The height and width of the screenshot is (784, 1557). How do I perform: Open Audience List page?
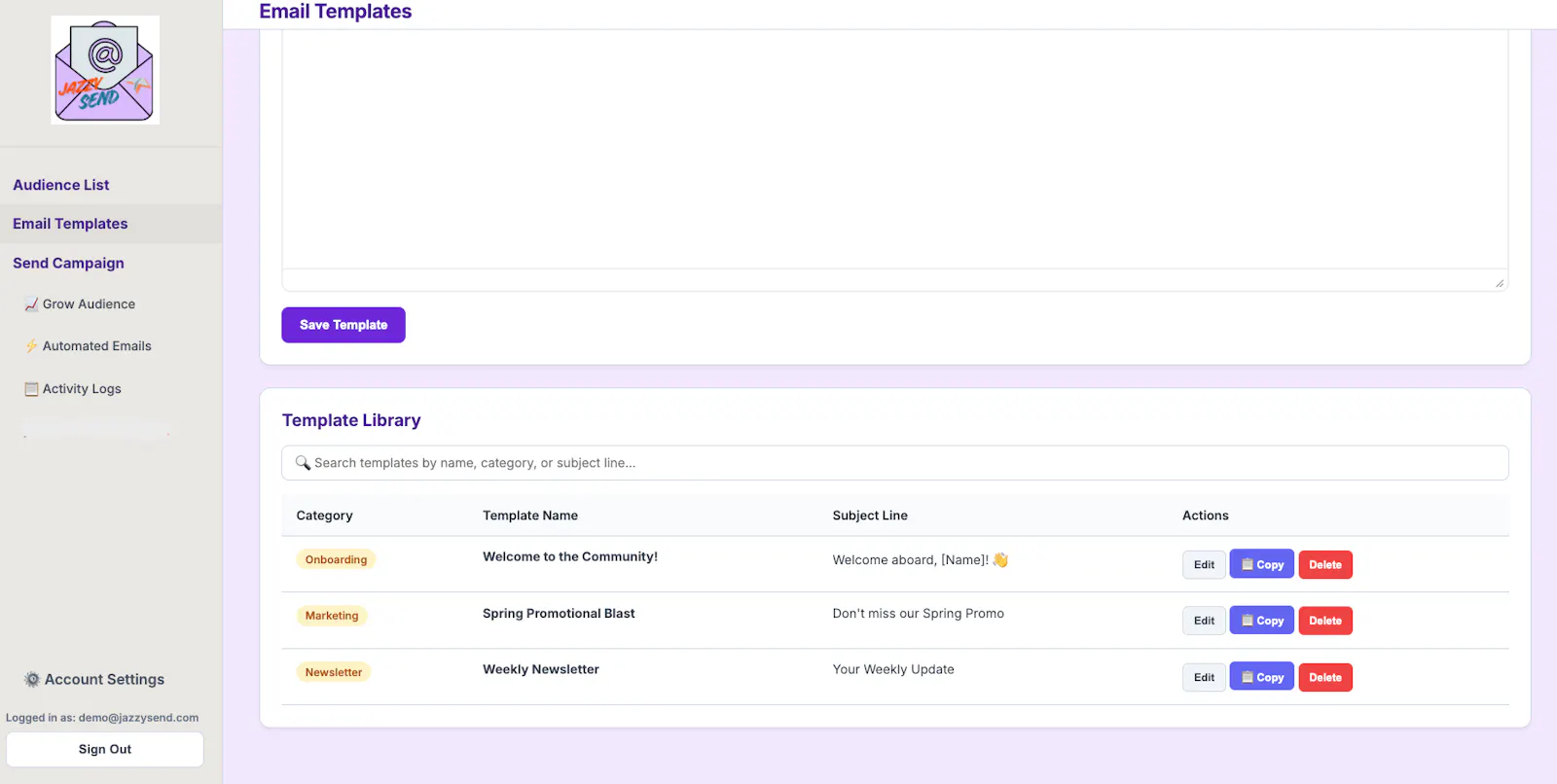[61, 185]
